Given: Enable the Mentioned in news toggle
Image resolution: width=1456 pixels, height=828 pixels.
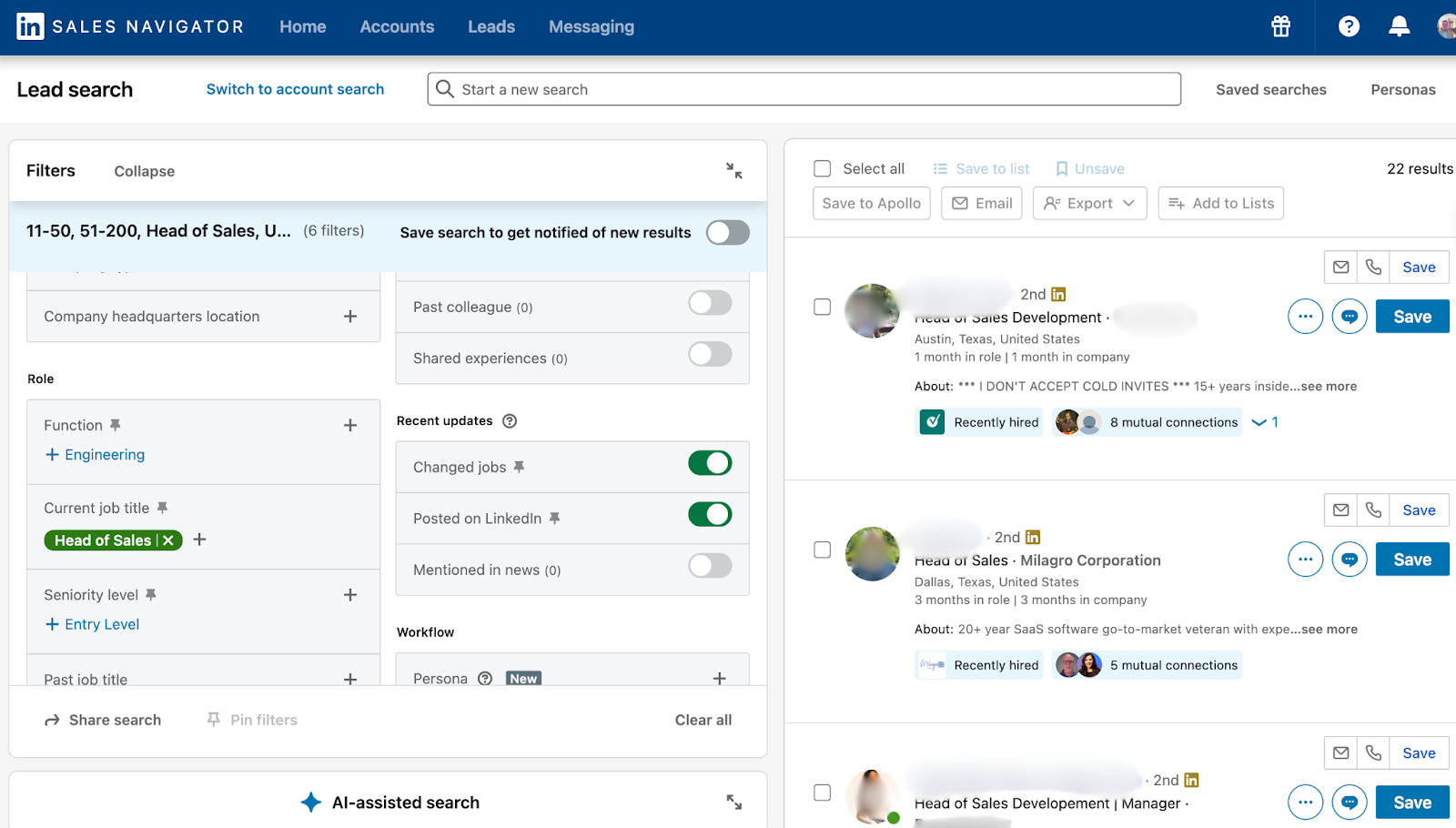Looking at the screenshot, I should point(710,566).
